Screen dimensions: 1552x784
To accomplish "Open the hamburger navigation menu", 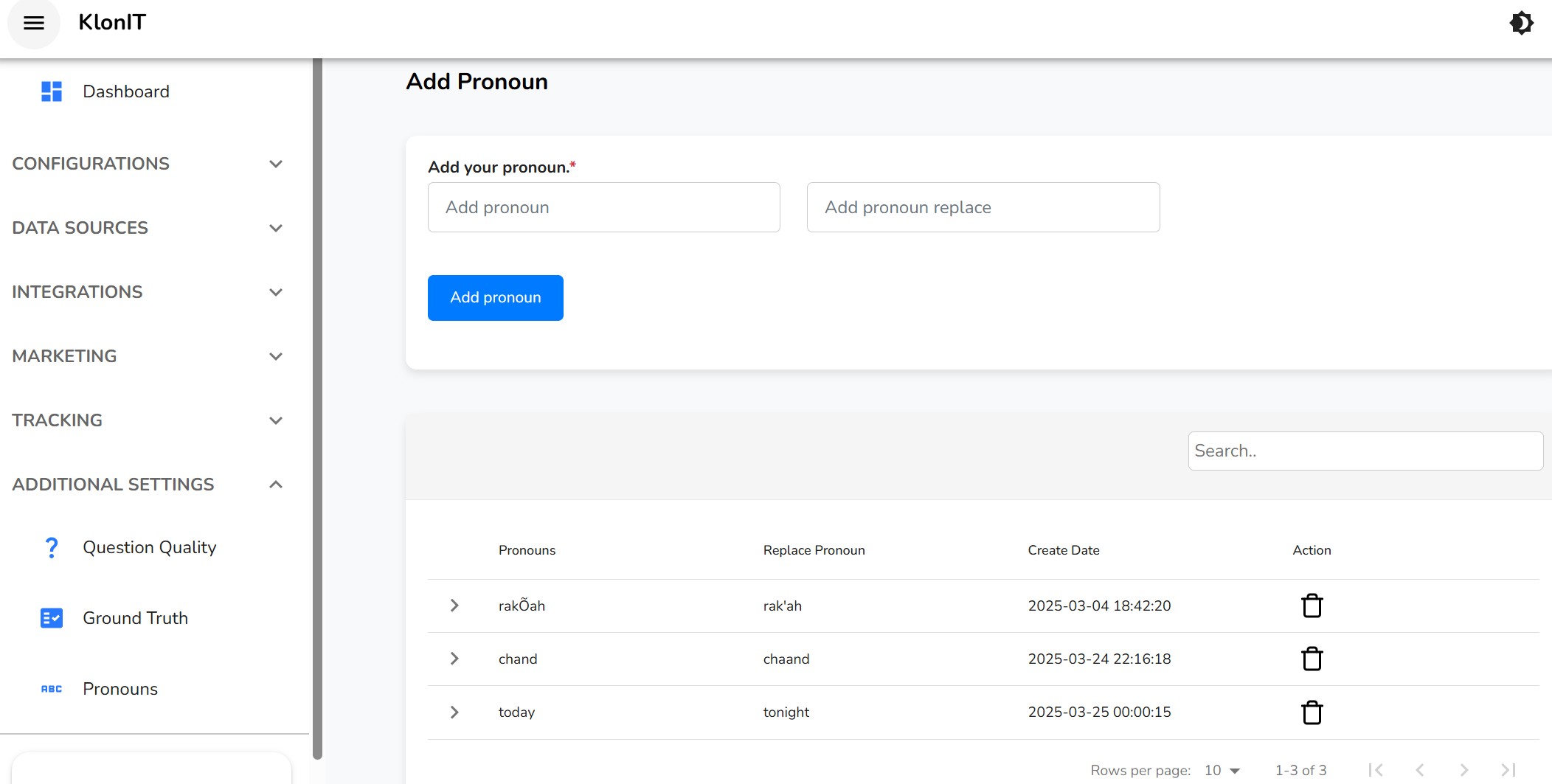I will pyautogui.click(x=34, y=23).
